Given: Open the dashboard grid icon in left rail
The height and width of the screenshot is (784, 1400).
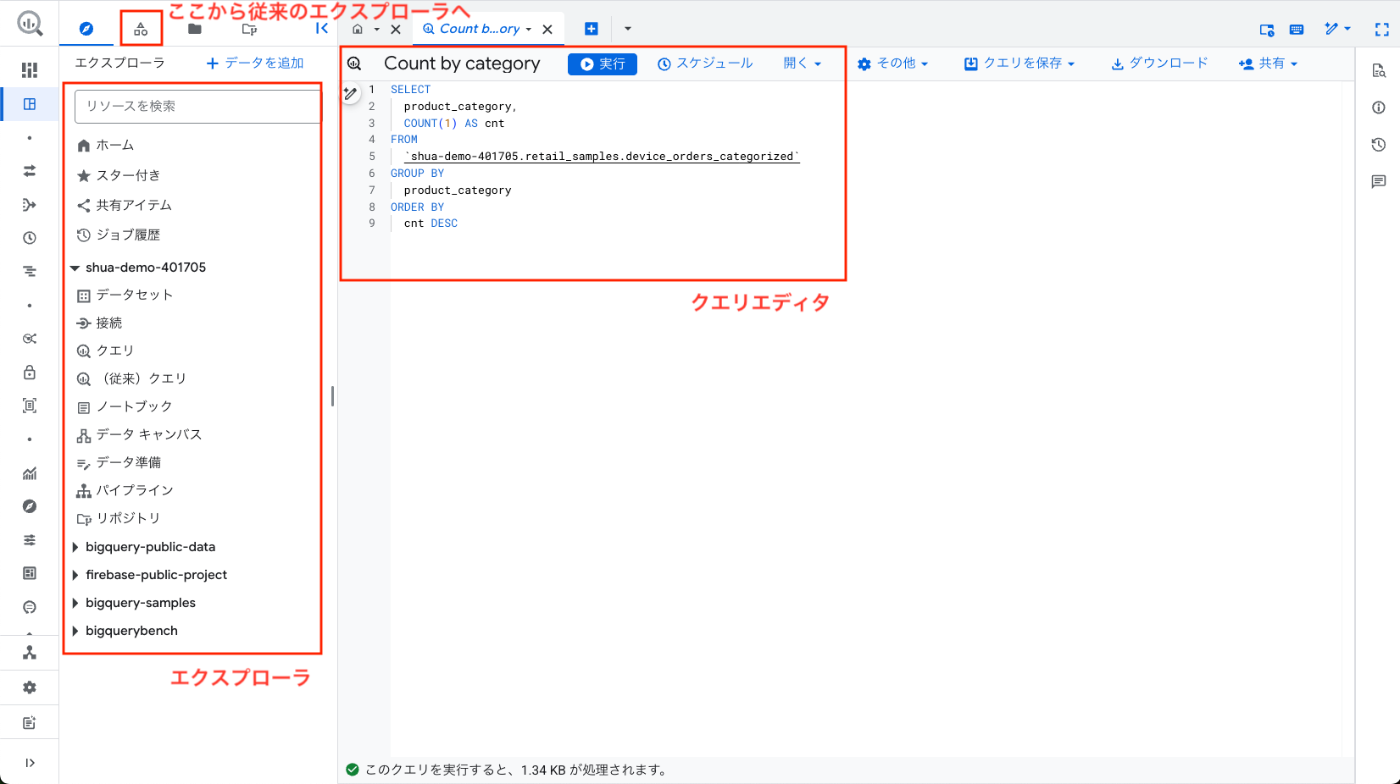Looking at the screenshot, I should coord(29,70).
